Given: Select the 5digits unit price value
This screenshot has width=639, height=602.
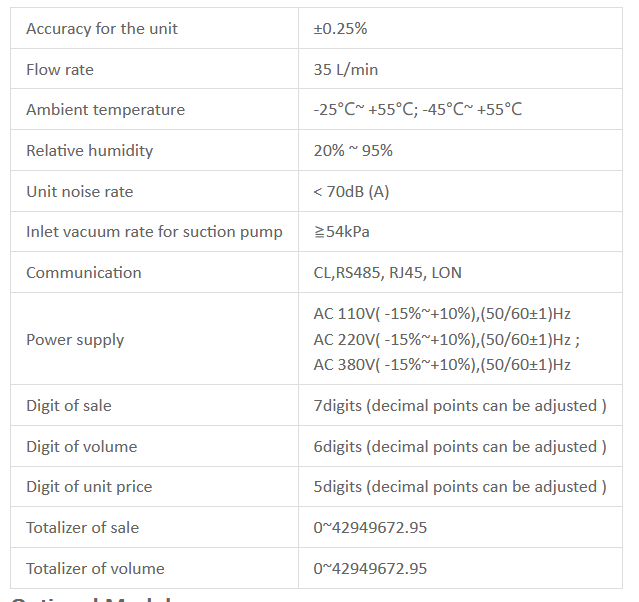Looking at the screenshot, I should (460, 487).
